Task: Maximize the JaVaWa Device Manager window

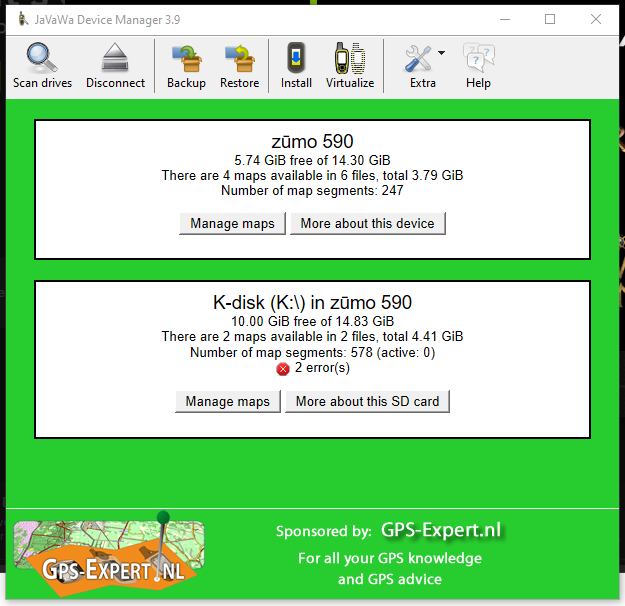Action: click(550, 19)
